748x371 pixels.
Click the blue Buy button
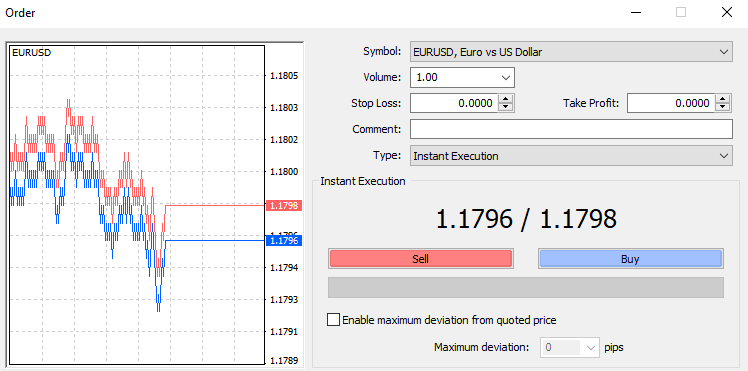(x=630, y=259)
